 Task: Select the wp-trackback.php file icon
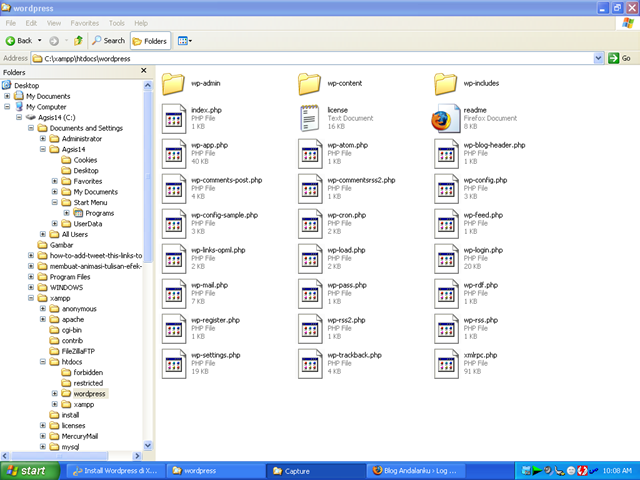pyautogui.click(x=310, y=364)
